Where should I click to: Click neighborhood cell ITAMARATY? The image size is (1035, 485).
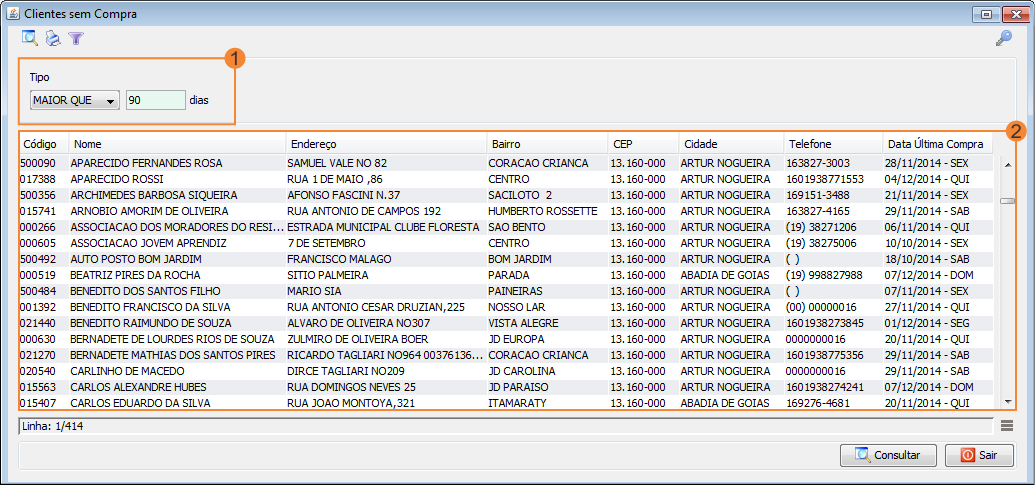(517, 403)
